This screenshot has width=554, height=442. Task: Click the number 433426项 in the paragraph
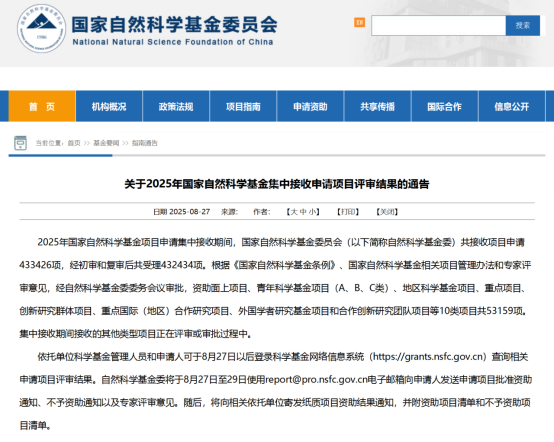(40, 265)
